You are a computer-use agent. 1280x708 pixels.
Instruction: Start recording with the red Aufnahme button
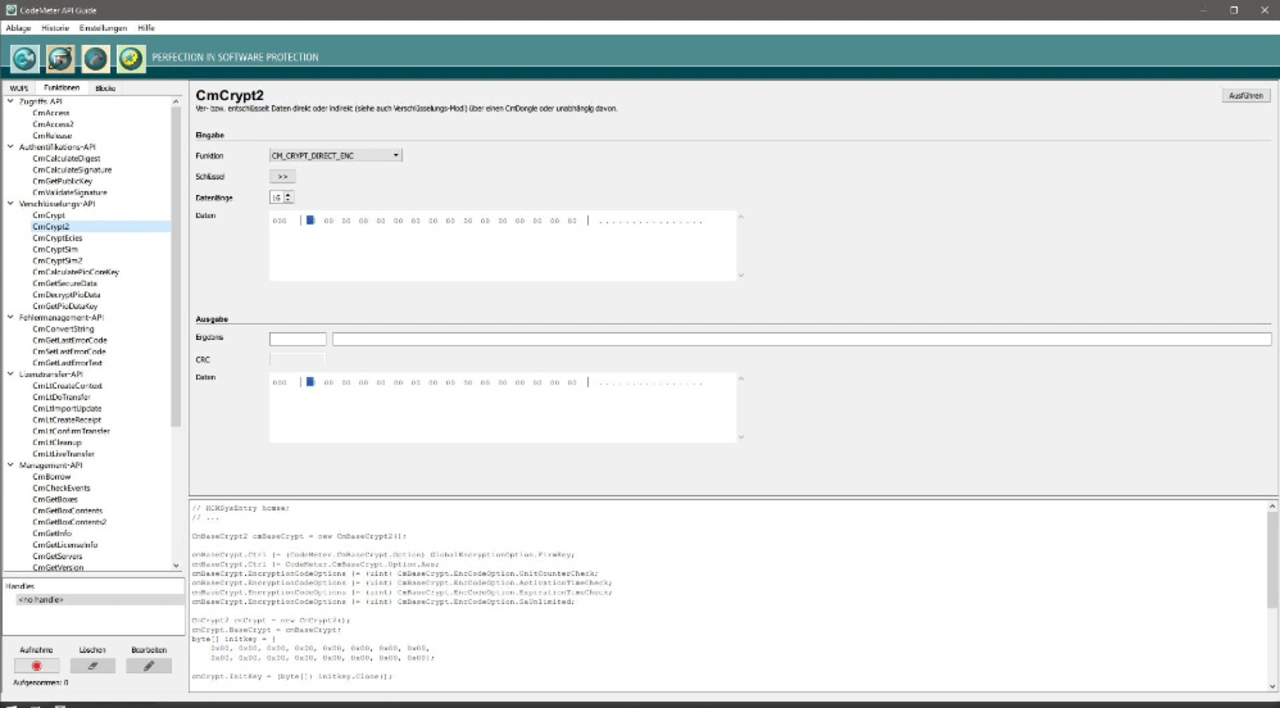[x=37, y=666]
